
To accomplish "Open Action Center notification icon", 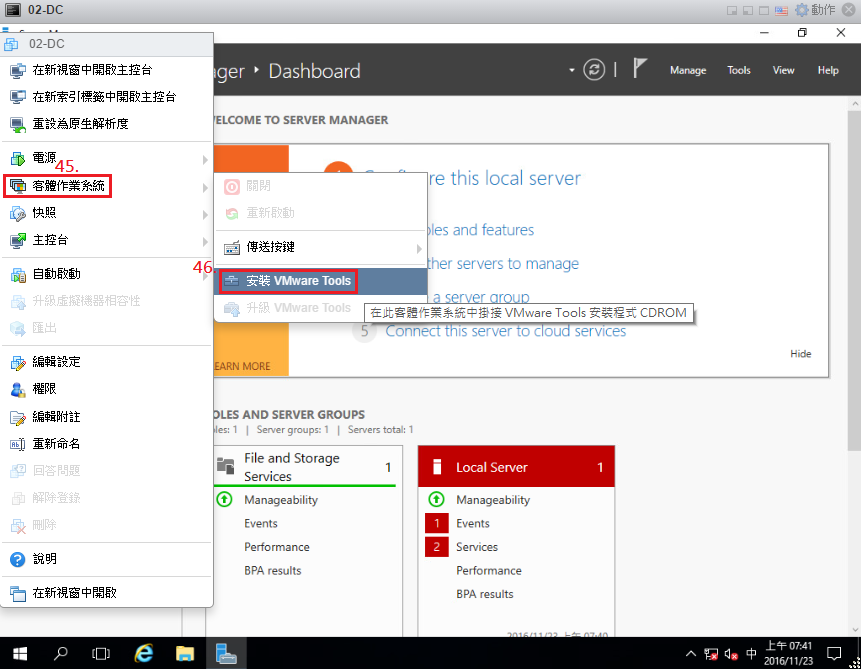I will [x=834, y=654].
